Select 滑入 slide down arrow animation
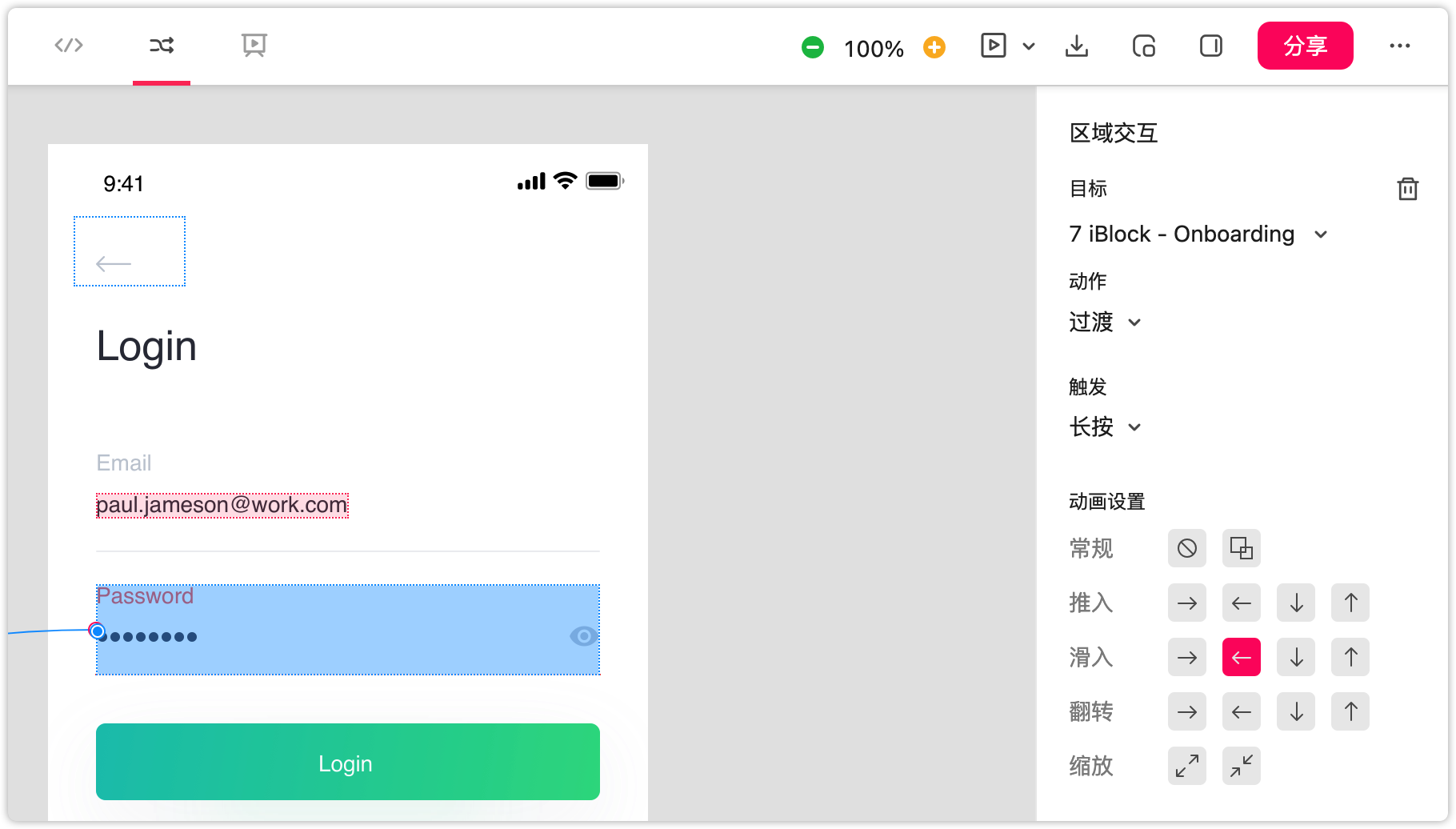This screenshot has width=1456, height=829. coord(1295,657)
